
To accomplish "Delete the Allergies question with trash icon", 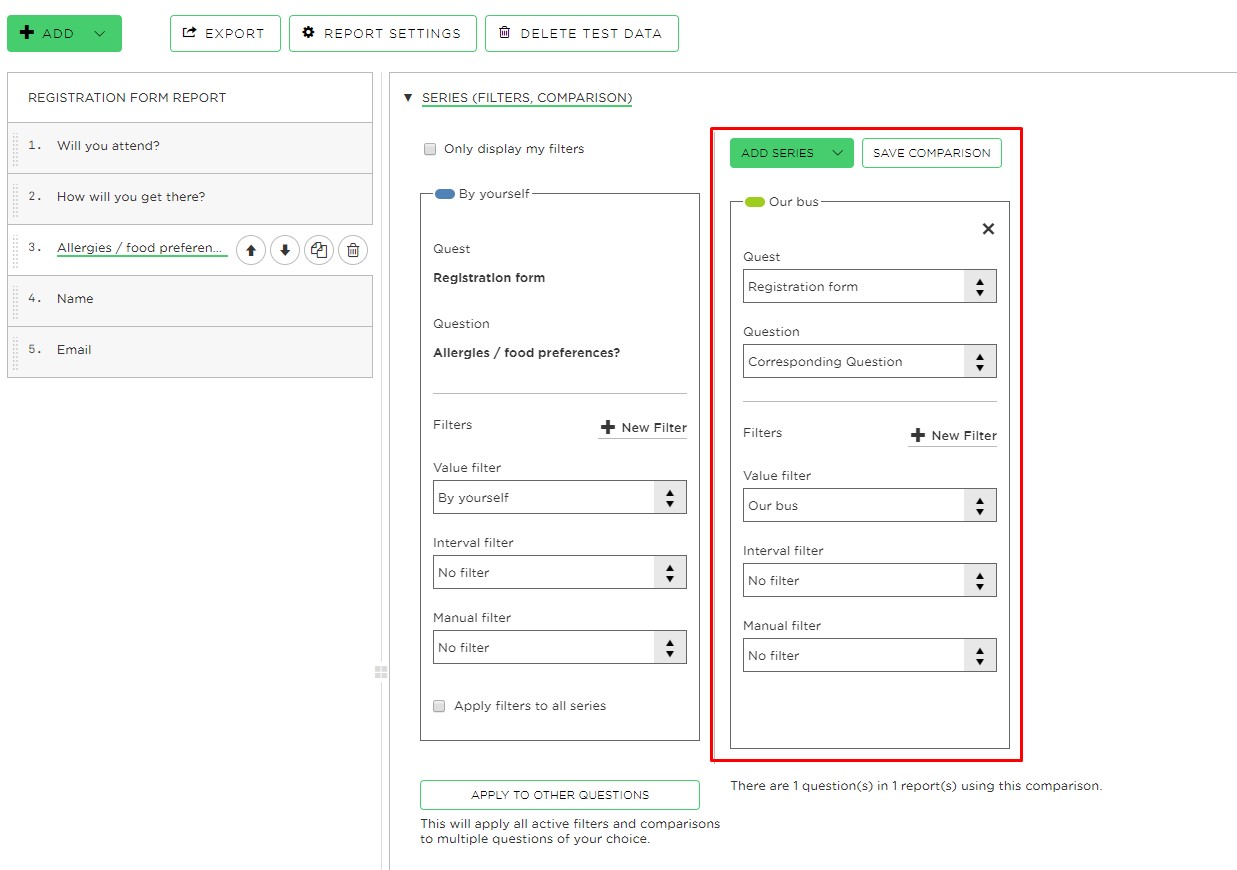I will (x=353, y=250).
